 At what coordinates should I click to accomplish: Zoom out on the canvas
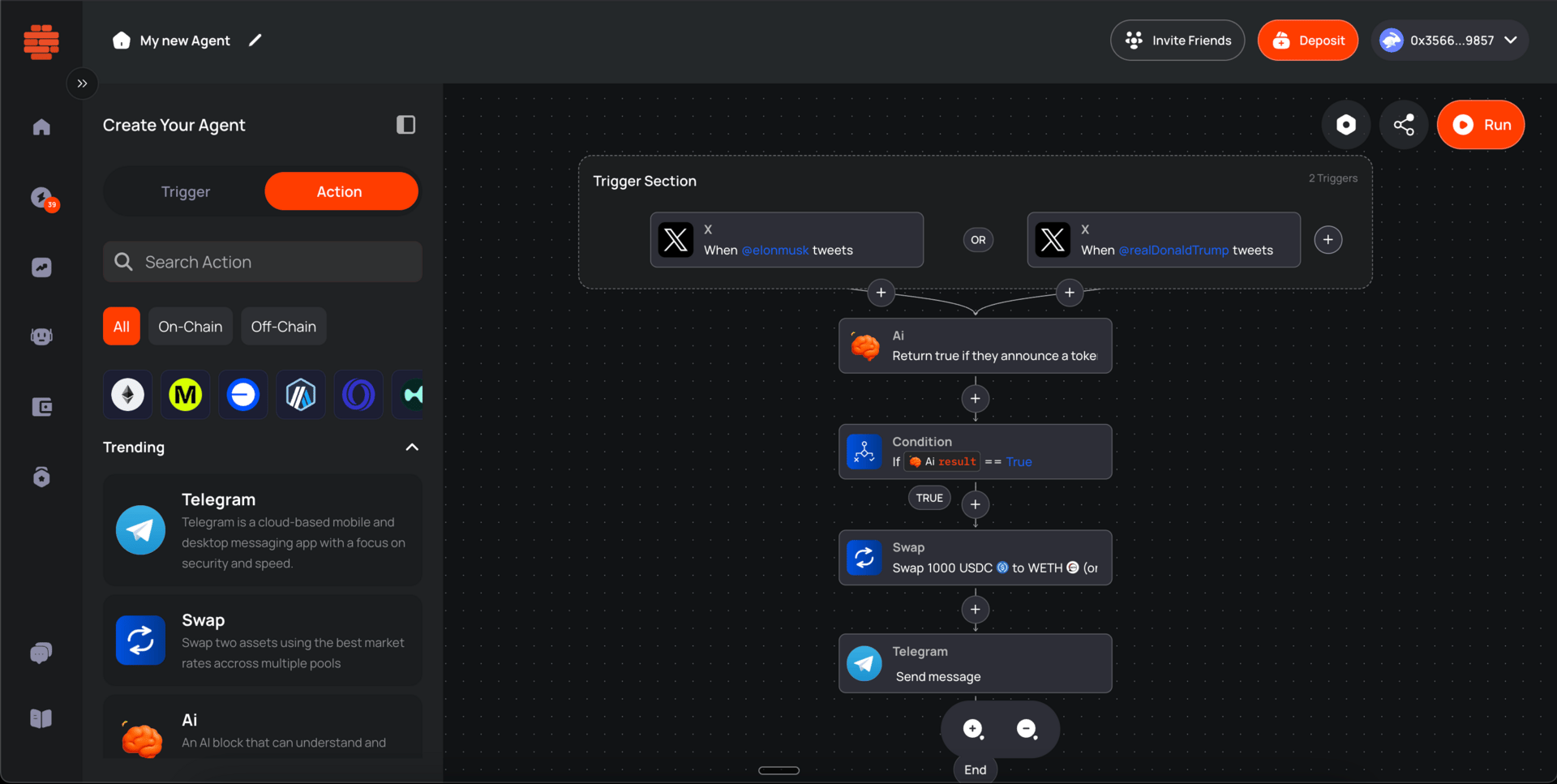point(1027,730)
